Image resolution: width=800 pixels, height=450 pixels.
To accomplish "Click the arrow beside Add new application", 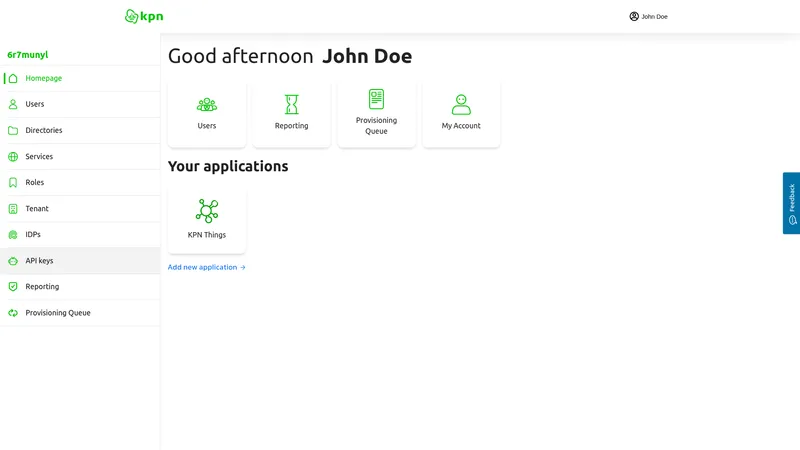I will (243, 267).
